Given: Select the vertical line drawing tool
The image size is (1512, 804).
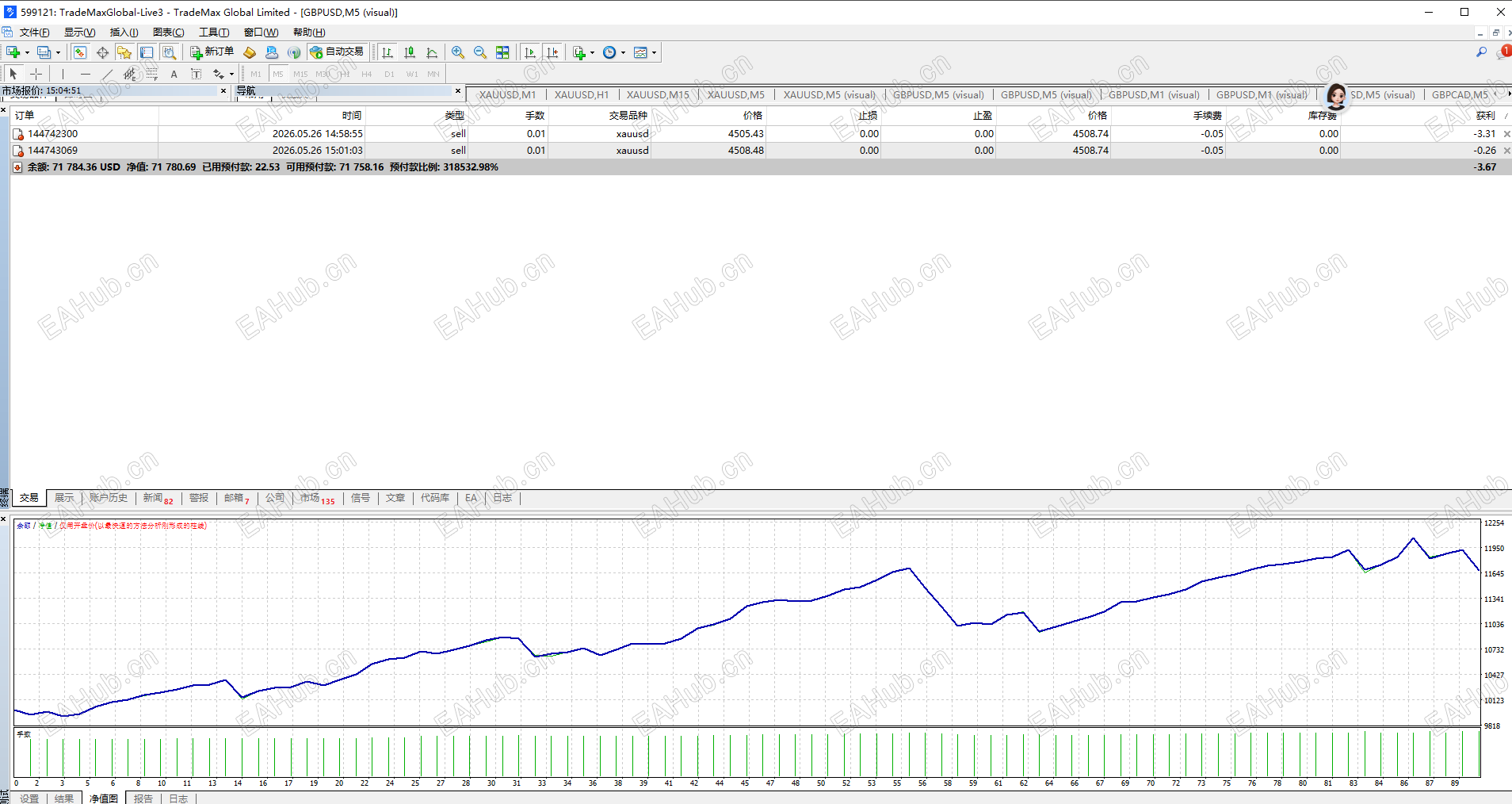Looking at the screenshot, I should [63, 74].
